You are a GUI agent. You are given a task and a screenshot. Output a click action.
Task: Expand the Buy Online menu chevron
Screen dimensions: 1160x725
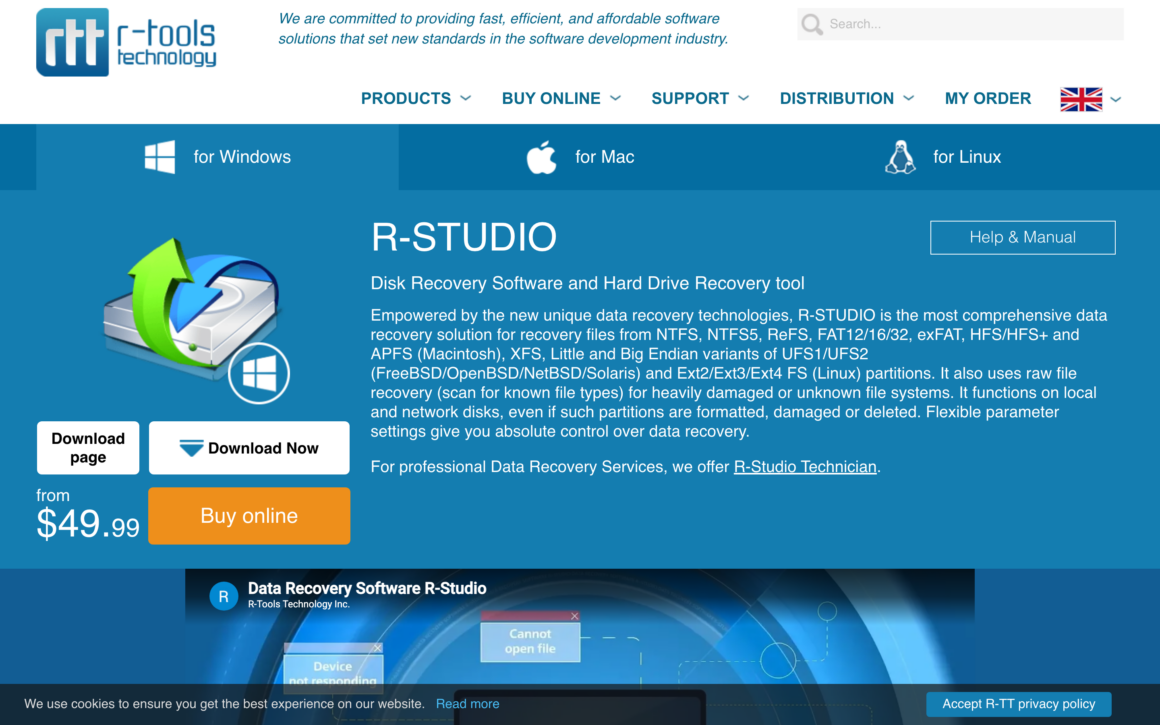[615, 98]
